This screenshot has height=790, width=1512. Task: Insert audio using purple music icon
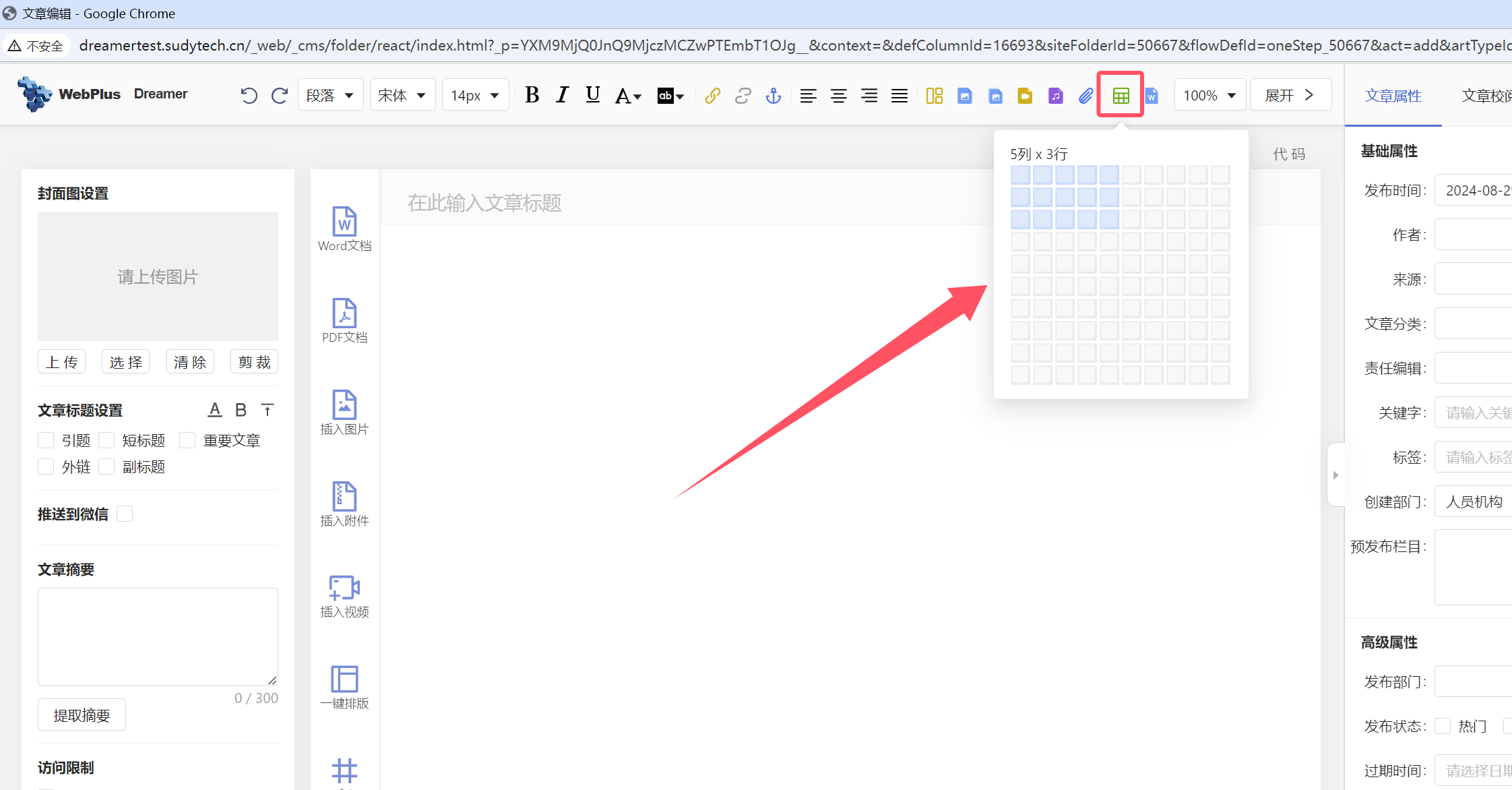point(1055,96)
